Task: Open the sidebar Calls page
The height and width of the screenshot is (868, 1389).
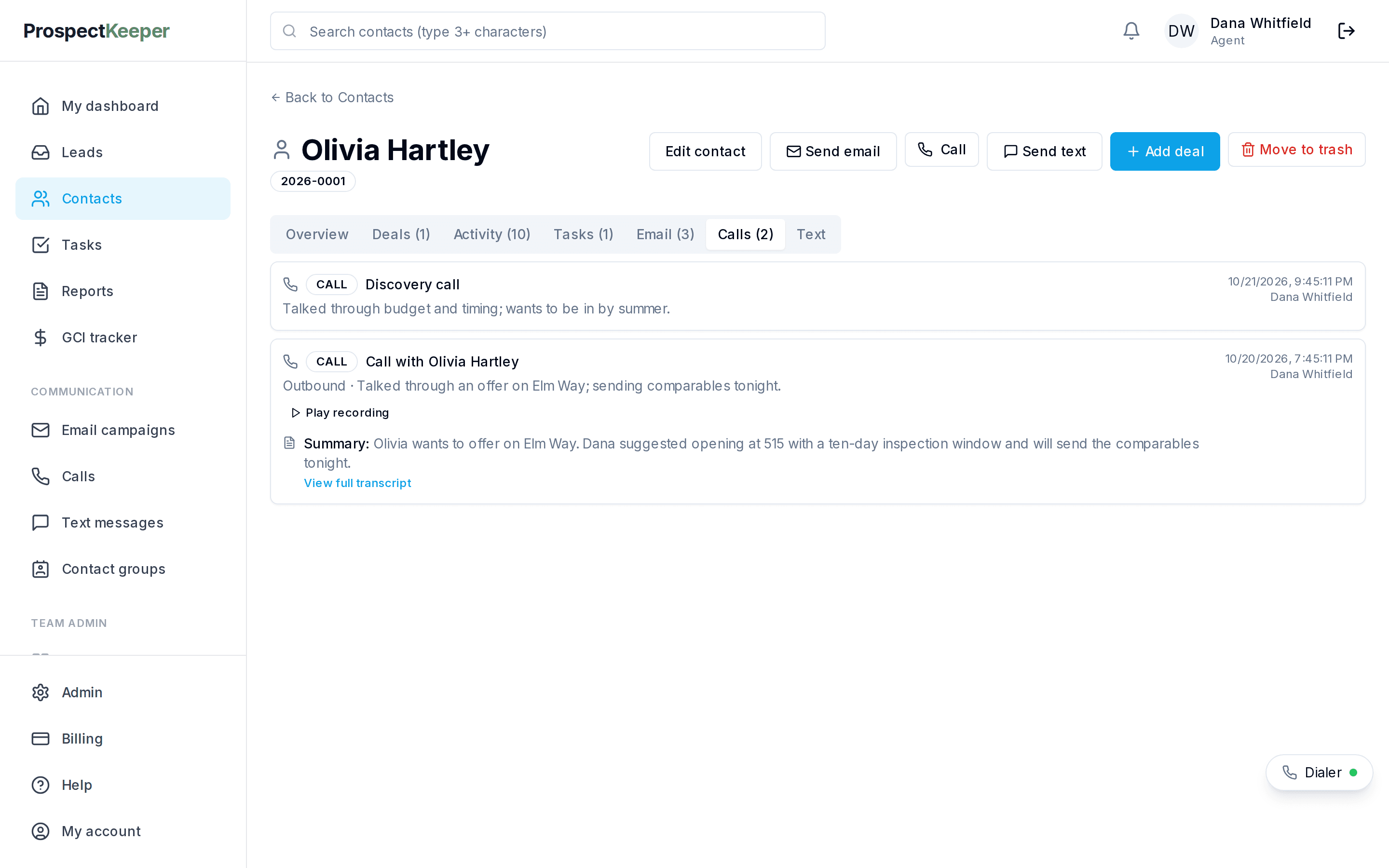Action: (x=123, y=476)
